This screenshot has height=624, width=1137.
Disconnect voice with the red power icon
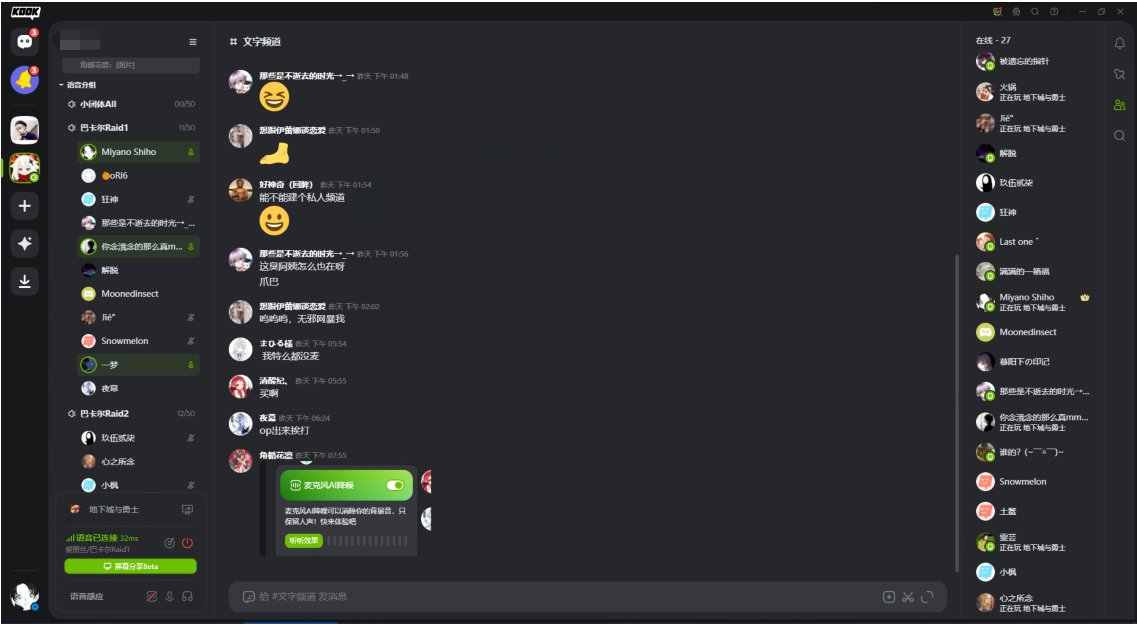coord(187,543)
